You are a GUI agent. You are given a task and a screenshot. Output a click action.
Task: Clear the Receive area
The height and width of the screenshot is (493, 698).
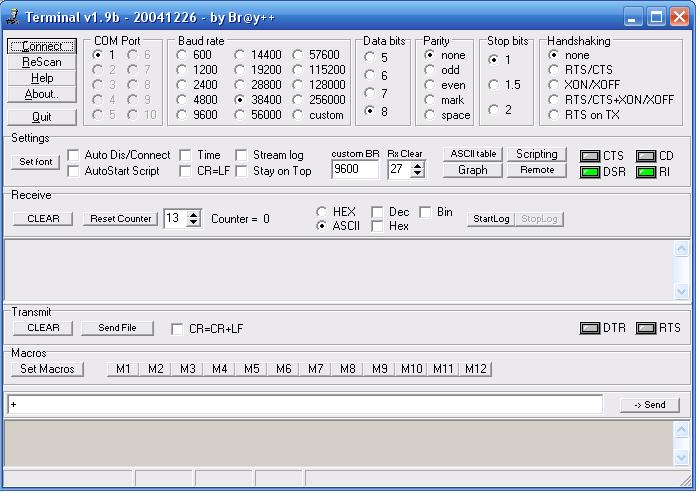coord(43,219)
